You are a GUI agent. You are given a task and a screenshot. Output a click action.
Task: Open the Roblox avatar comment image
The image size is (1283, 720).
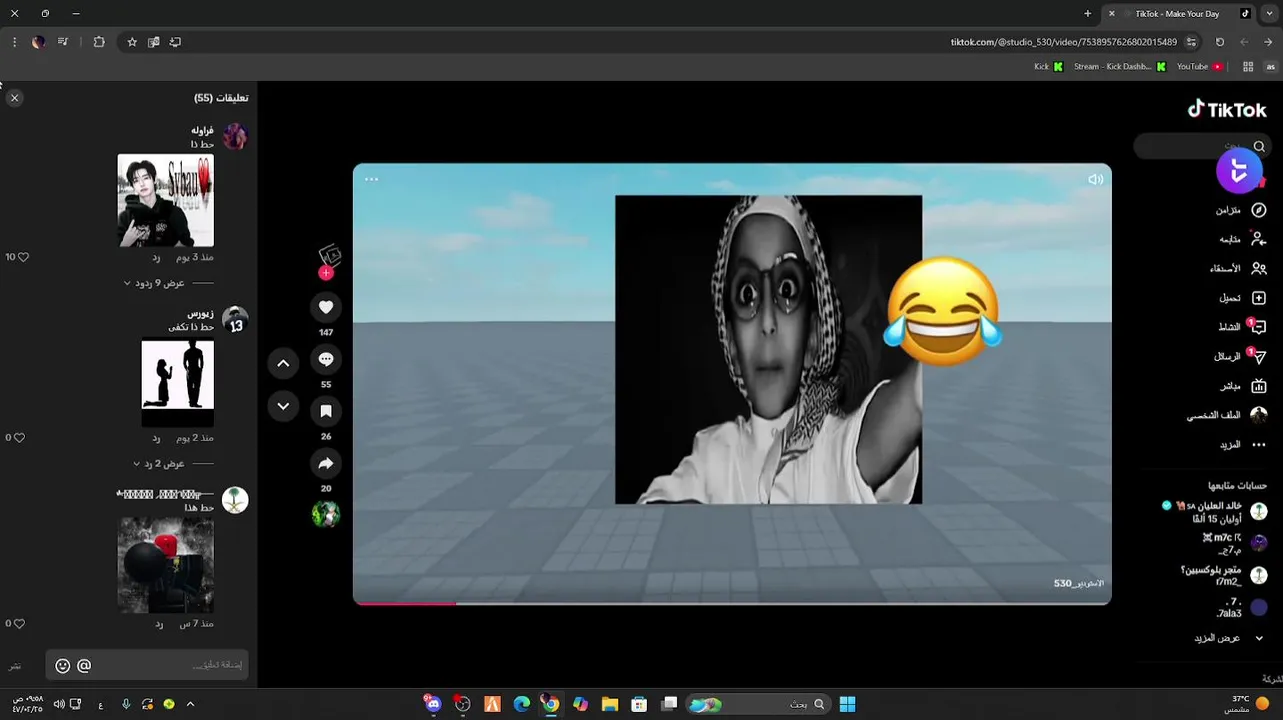(x=165, y=565)
